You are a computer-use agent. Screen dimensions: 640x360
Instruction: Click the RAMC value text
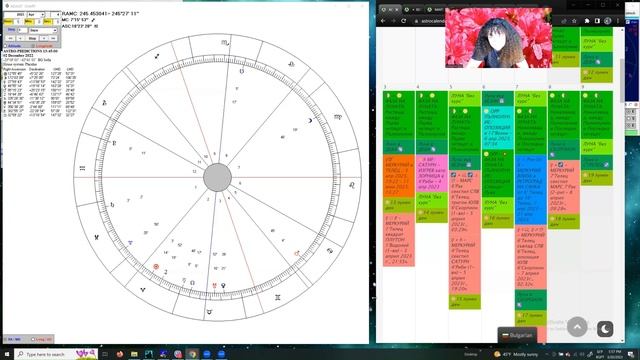[x=100, y=13]
